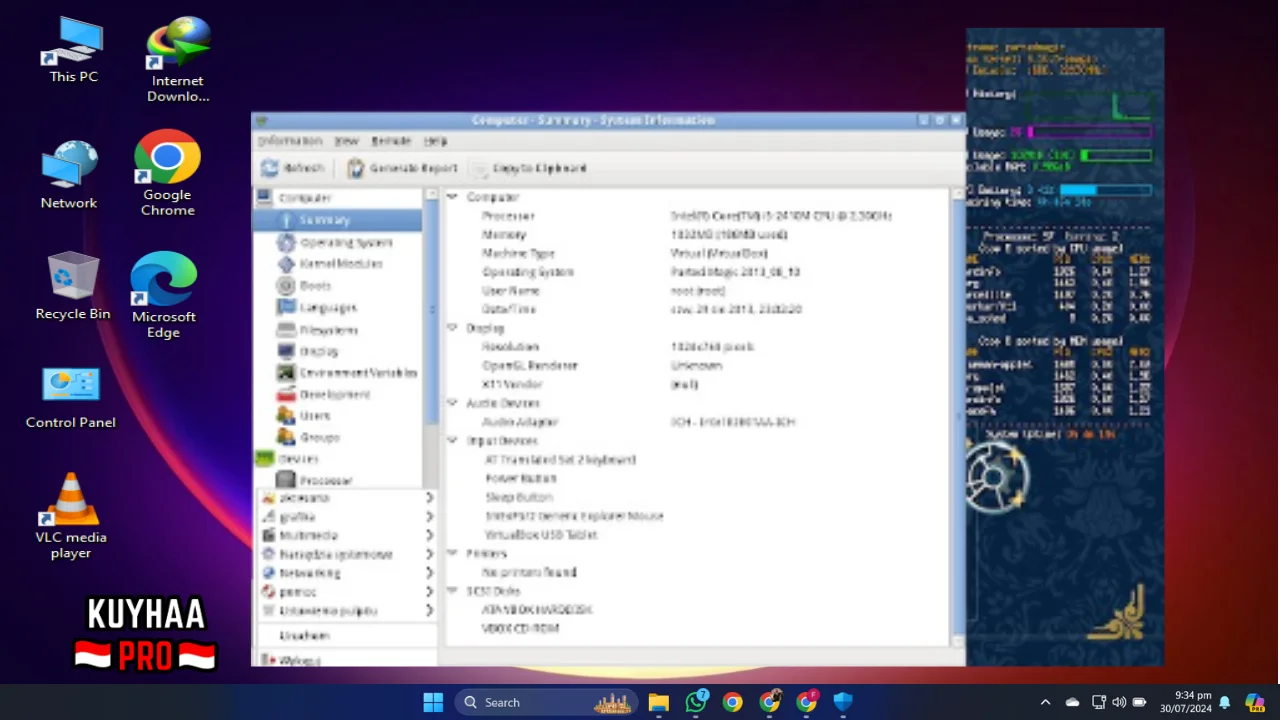
Task: Open the Help menu
Action: tap(435, 141)
